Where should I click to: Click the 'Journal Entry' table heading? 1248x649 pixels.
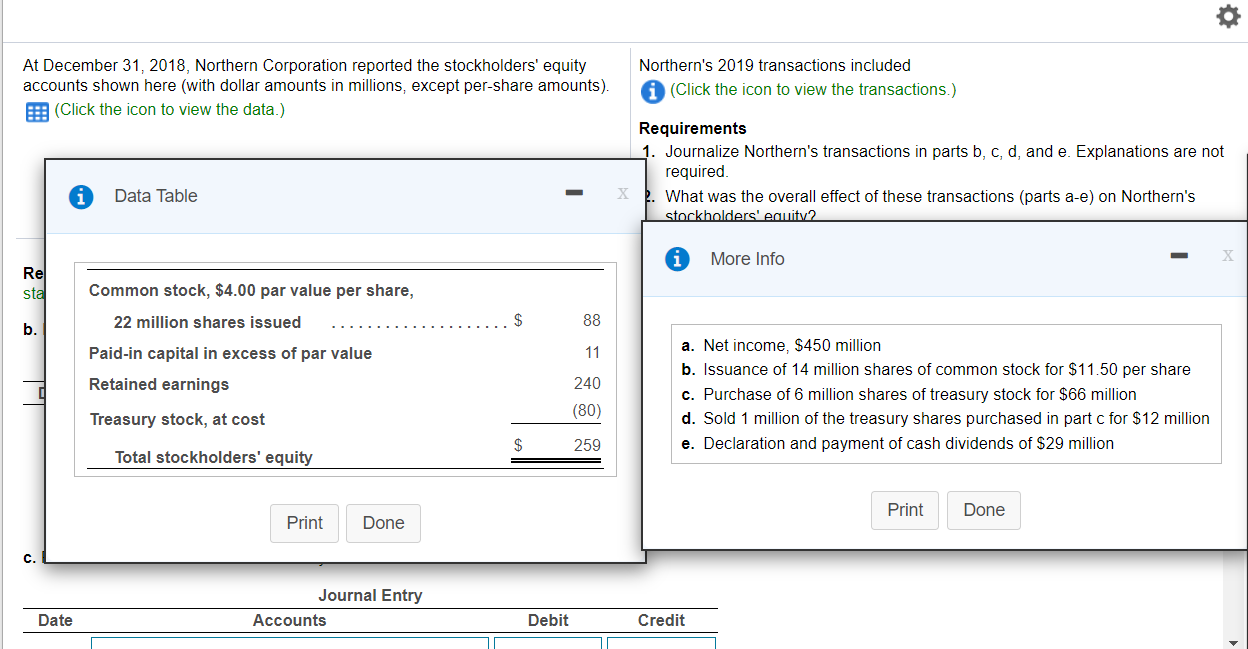tap(370, 596)
